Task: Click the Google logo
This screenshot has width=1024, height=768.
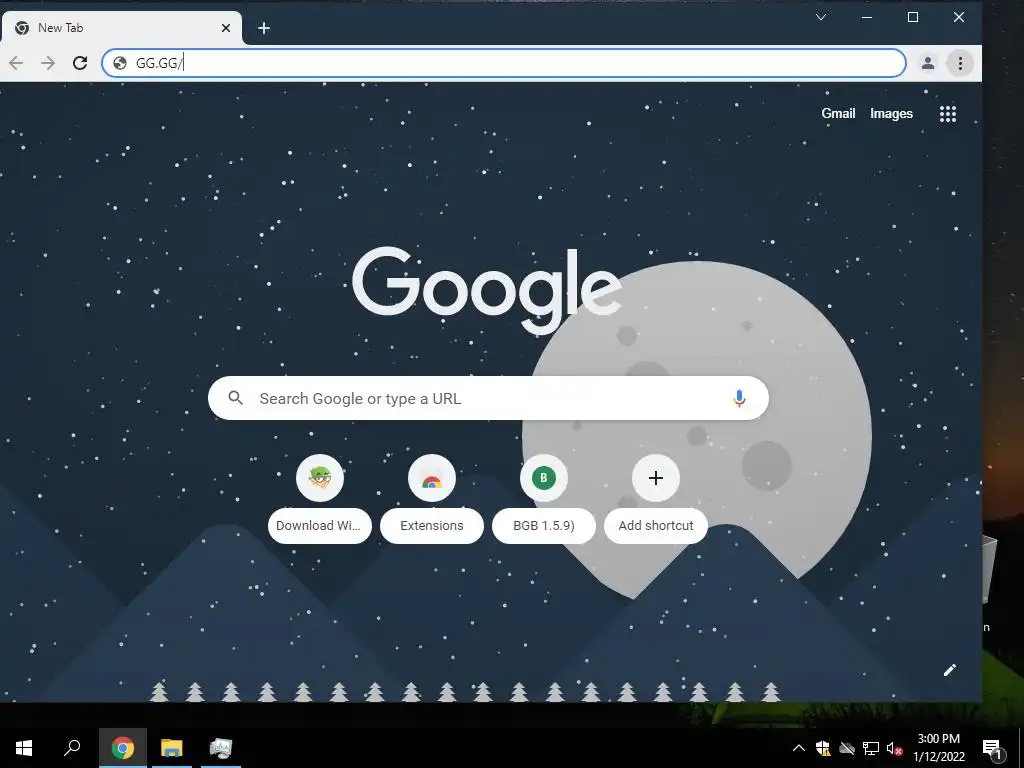Action: point(487,289)
